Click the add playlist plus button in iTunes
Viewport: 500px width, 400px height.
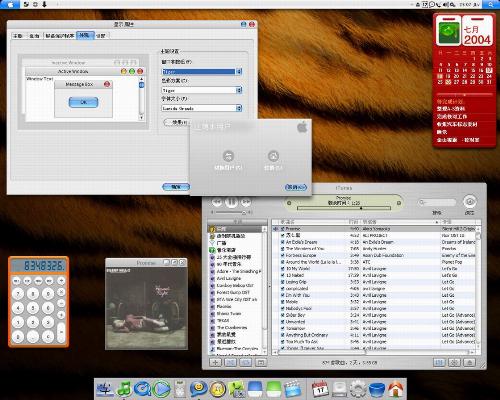(x=216, y=362)
